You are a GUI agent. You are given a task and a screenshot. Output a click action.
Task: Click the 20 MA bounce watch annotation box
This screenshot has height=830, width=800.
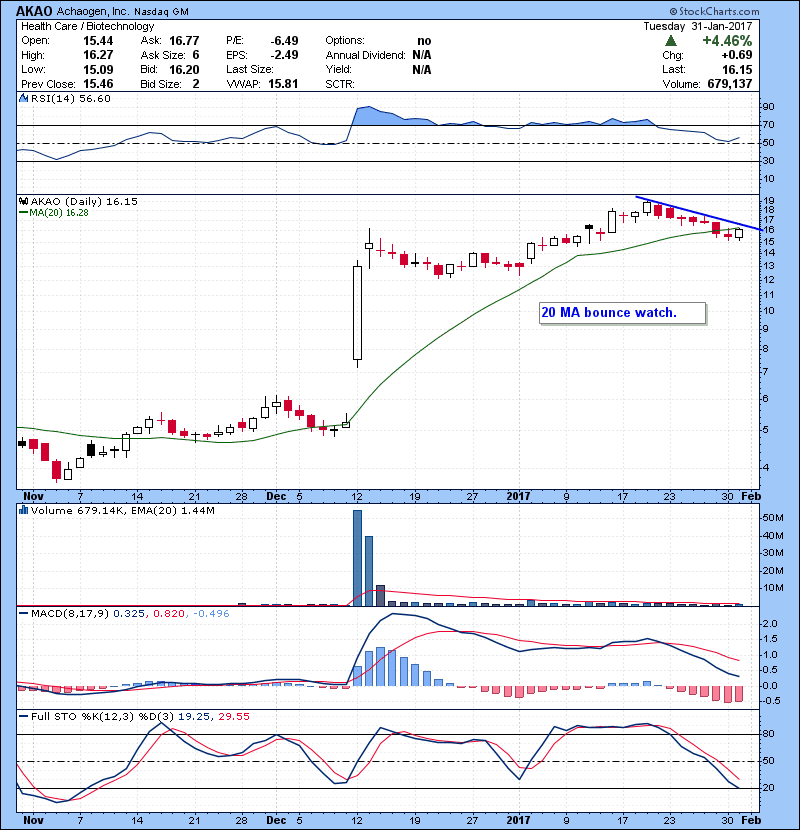(622, 313)
